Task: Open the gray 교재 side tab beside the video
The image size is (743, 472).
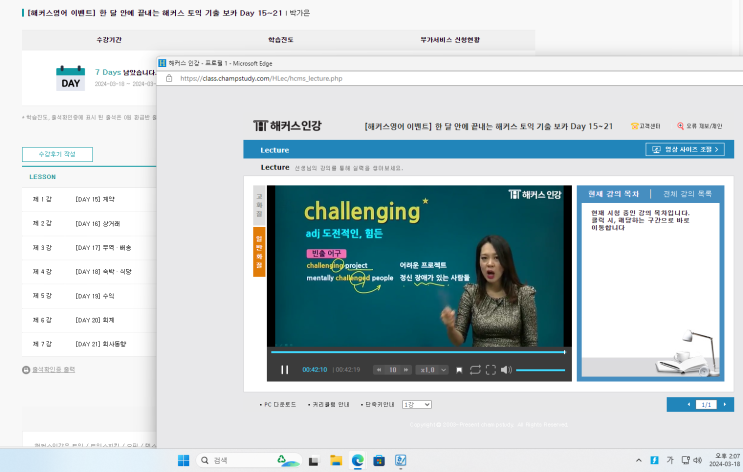Action: click(259, 205)
